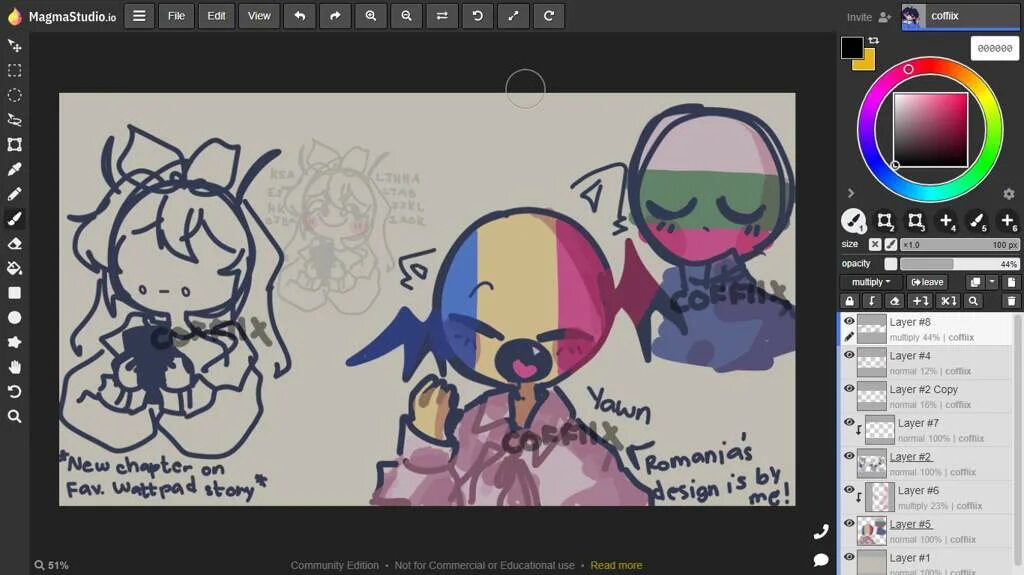Select the Paint bucket fill tool
Viewport: 1024px width, 575px height.
(x=14, y=268)
